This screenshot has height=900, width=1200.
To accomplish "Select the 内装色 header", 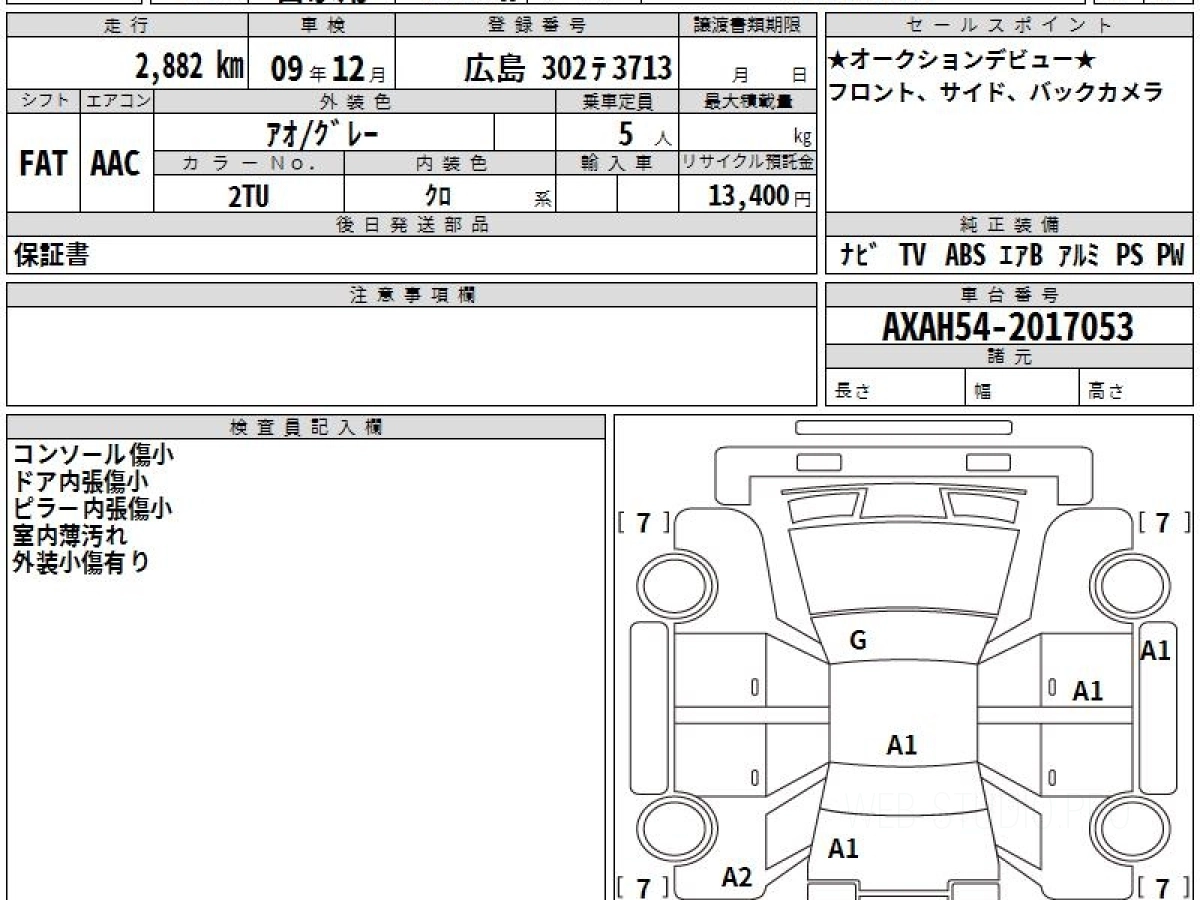I will pyautogui.click(x=450, y=163).
